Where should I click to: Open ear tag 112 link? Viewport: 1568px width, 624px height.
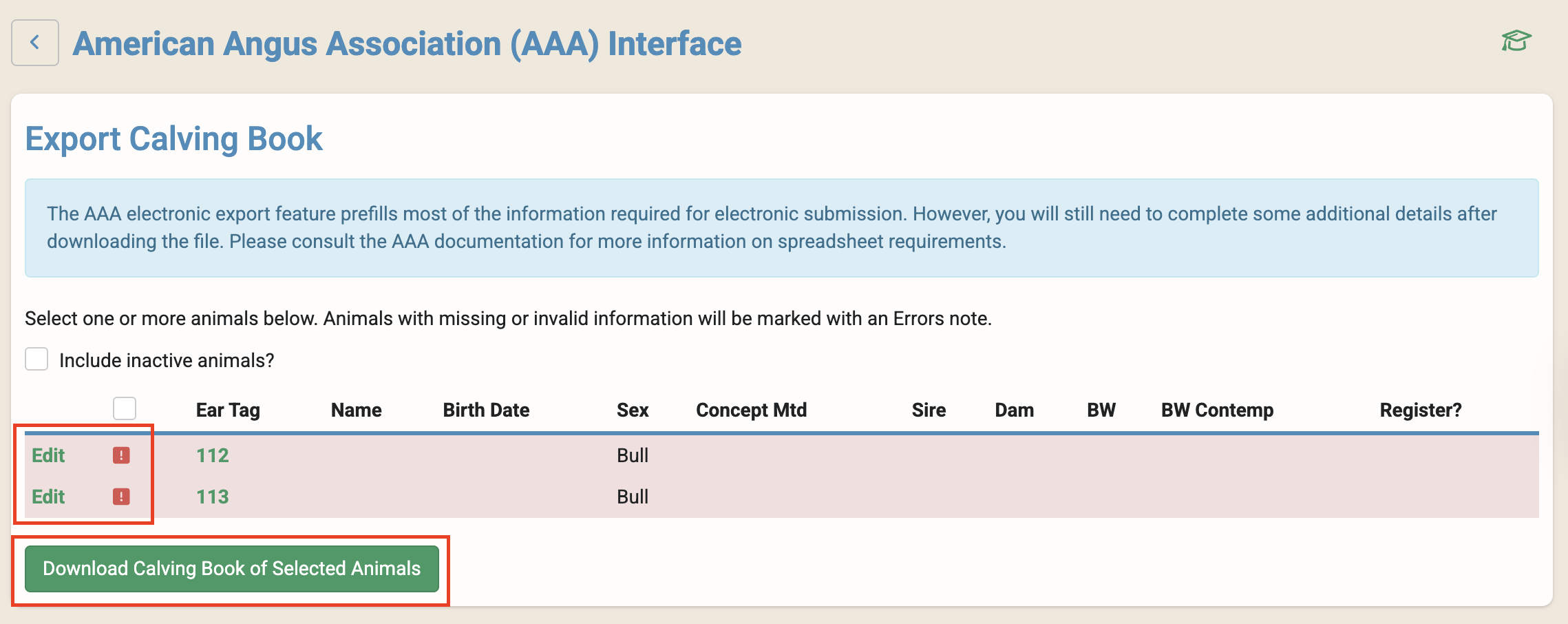click(x=212, y=455)
